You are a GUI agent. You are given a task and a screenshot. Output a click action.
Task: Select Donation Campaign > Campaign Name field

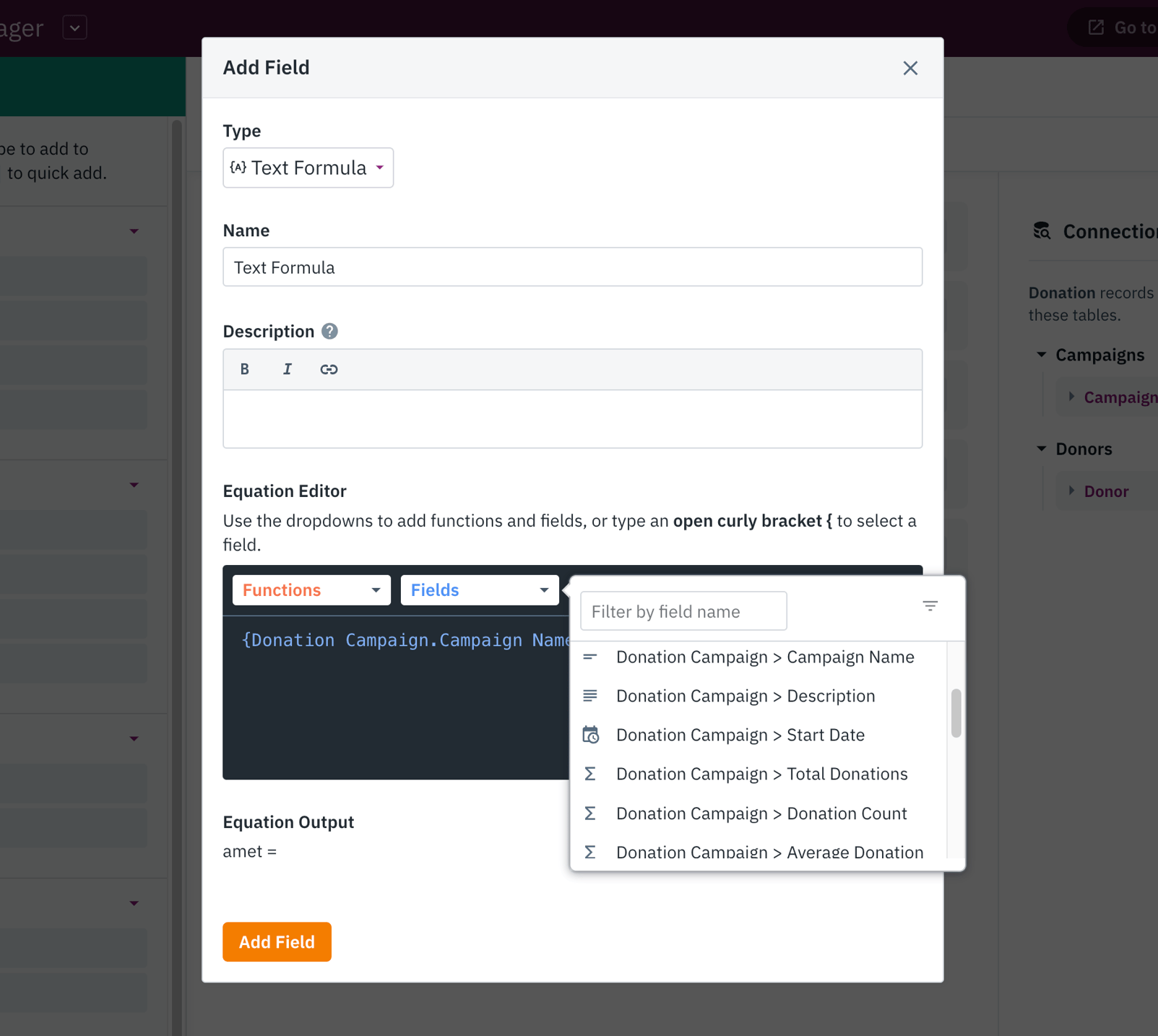pyautogui.click(x=764, y=657)
